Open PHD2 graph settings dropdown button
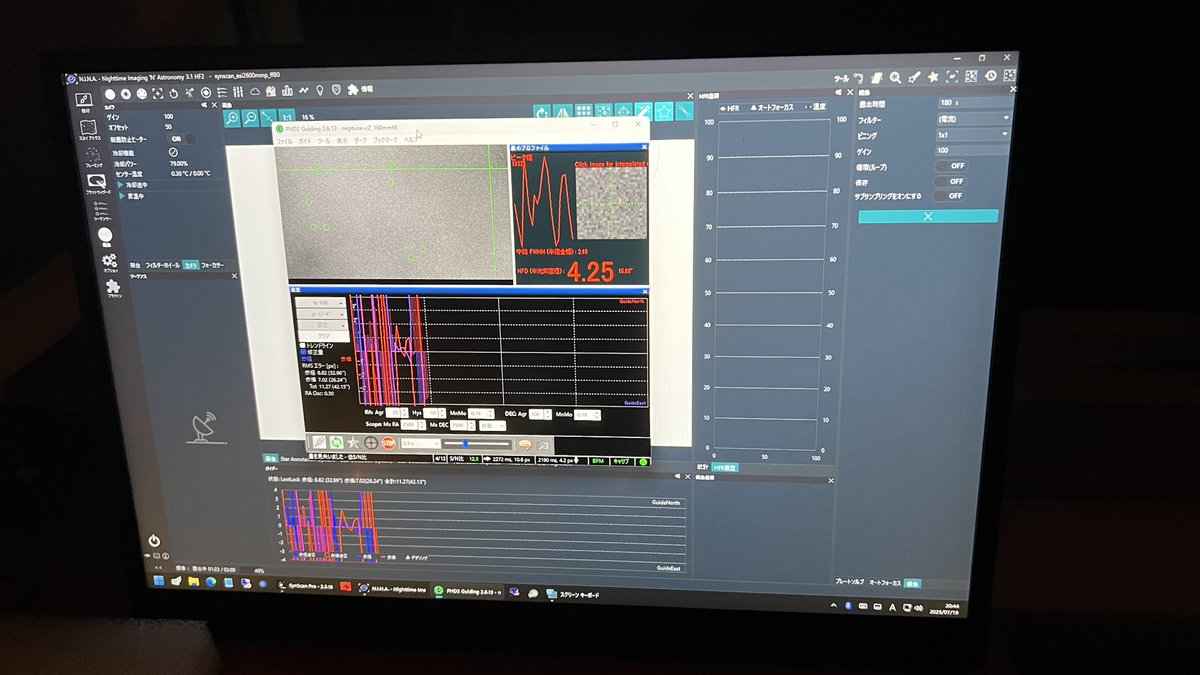Viewport: 1200px width, 675px height. point(322,325)
